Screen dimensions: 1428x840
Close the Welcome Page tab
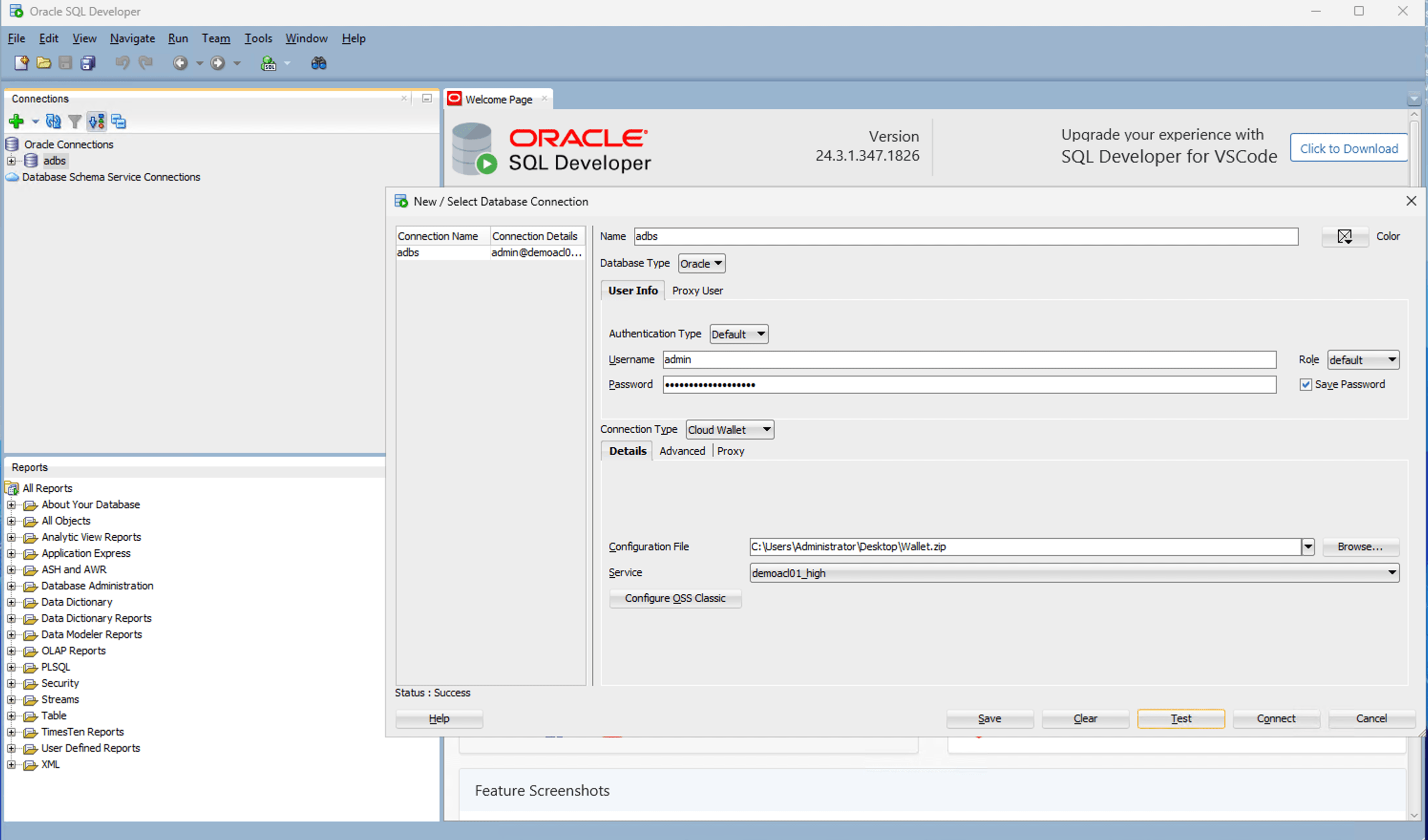coord(544,98)
